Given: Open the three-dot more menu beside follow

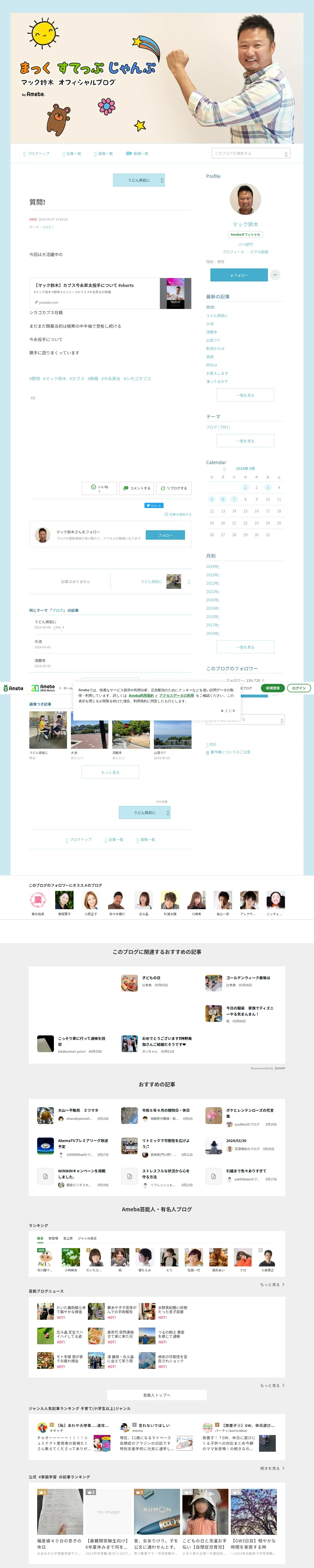Looking at the screenshot, I should click(x=275, y=275).
